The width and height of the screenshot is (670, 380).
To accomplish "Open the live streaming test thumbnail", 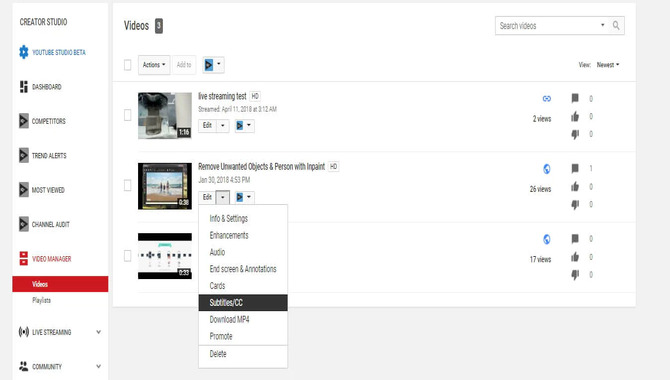I will 165,115.
